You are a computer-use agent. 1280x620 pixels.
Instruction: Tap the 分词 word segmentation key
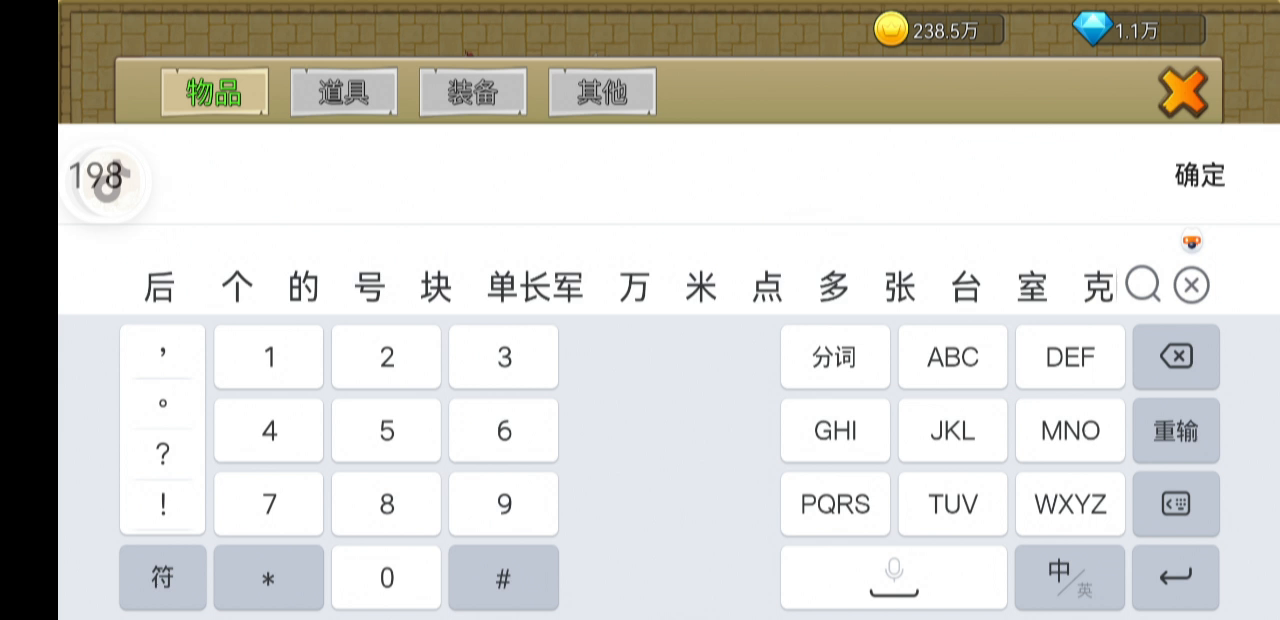(x=834, y=357)
